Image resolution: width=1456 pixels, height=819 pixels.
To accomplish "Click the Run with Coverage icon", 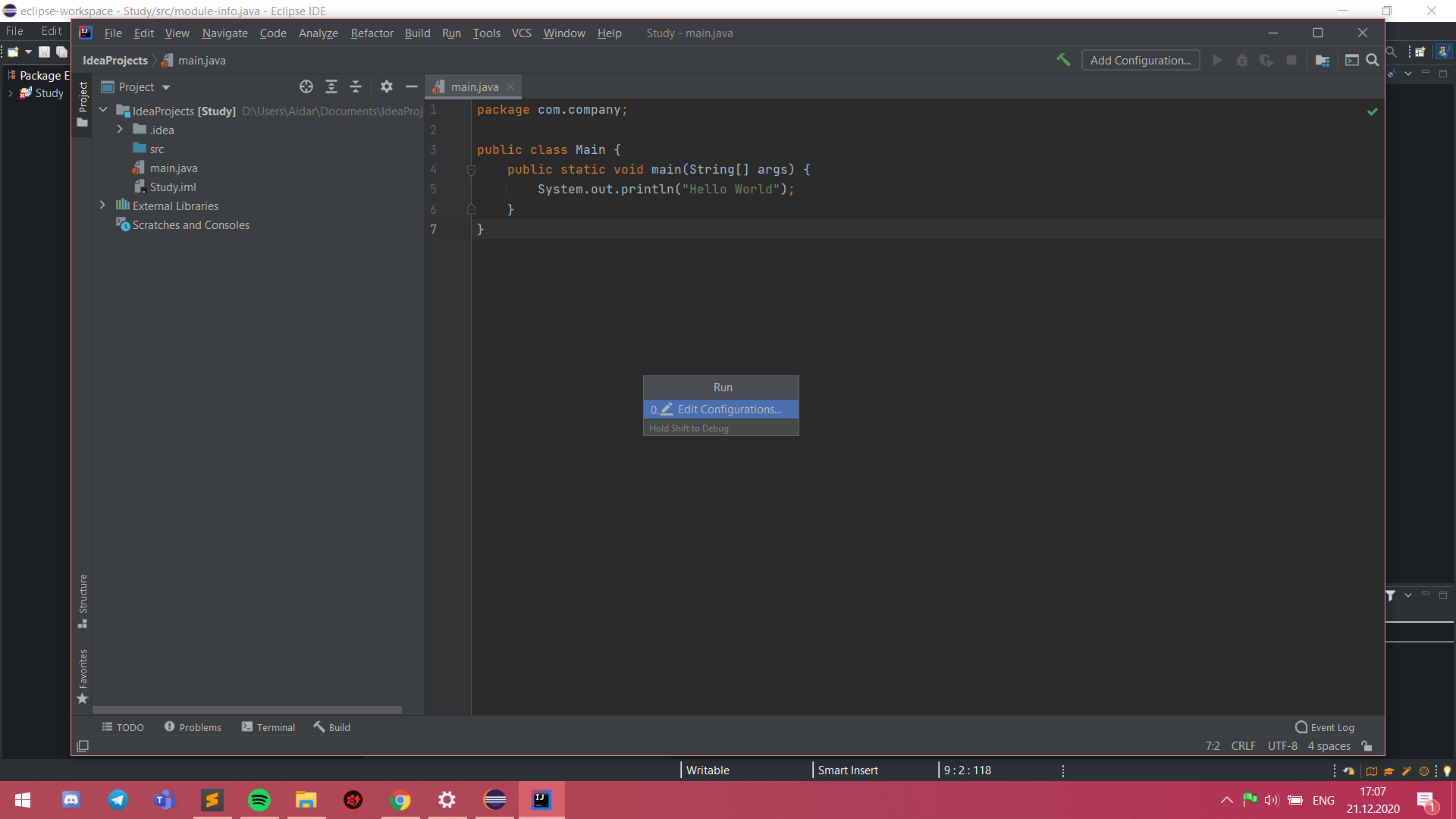I will click(1266, 60).
